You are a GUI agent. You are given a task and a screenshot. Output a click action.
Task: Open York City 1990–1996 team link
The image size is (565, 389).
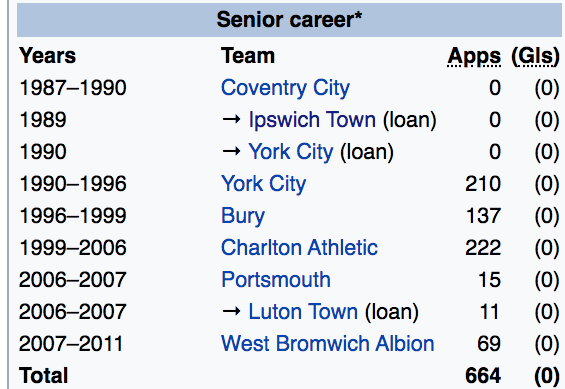click(263, 184)
